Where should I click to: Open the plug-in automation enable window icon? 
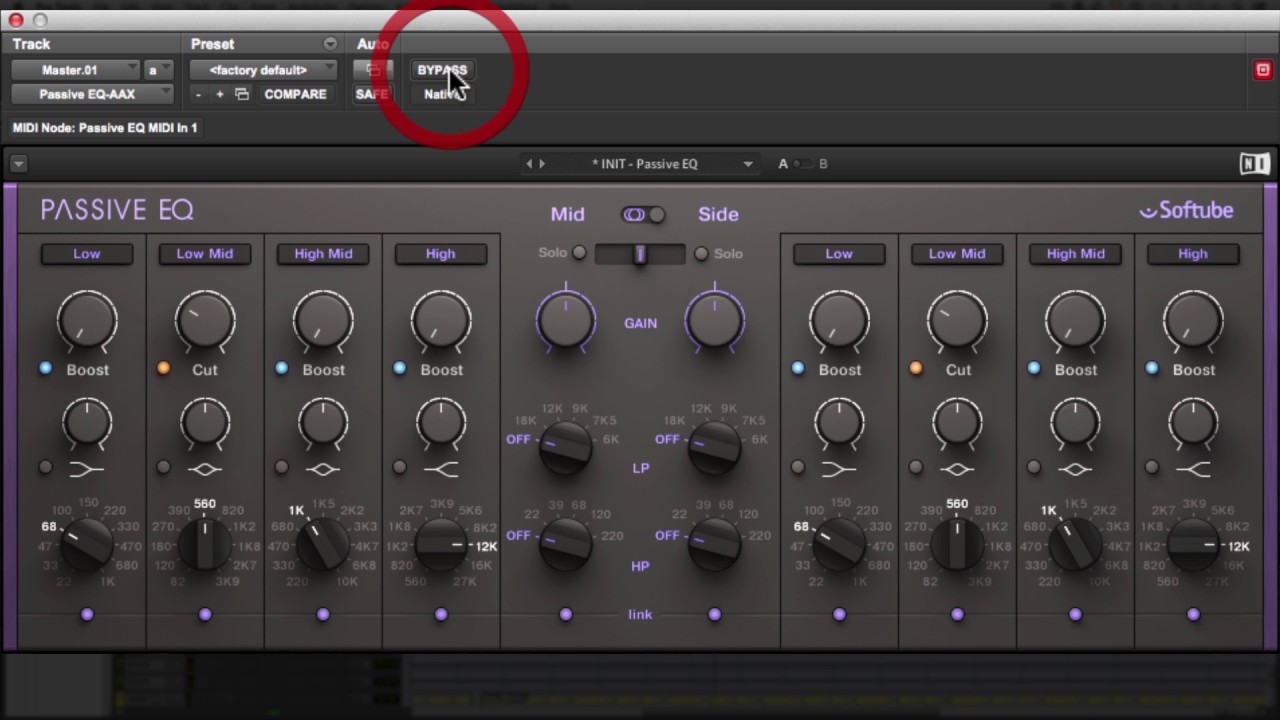372,70
